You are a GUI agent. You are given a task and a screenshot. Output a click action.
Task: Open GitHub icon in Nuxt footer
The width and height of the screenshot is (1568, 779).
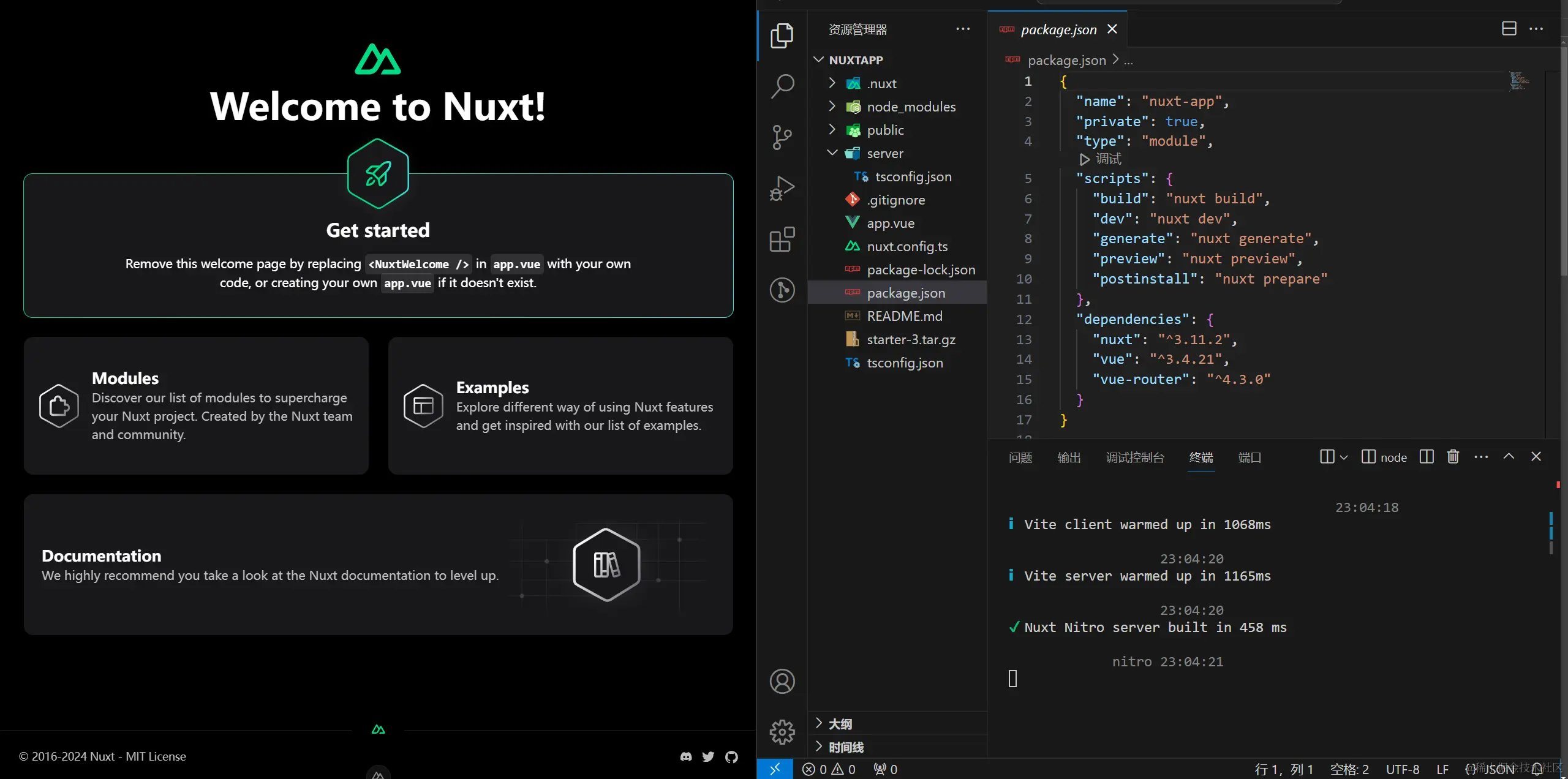pyautogui.click(x=731, y=757)
